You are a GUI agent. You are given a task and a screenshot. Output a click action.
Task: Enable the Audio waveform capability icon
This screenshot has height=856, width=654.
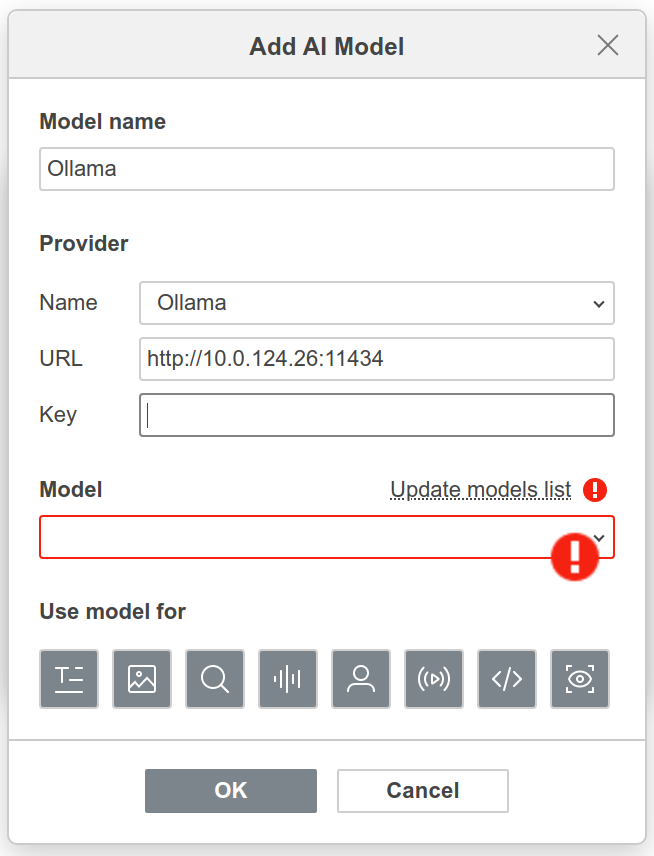288,679
